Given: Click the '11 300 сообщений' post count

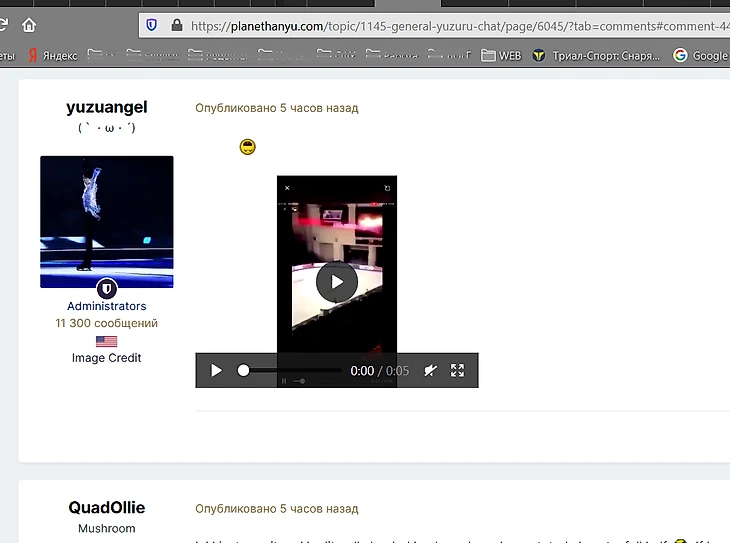Looking at the screenshot, I should [107, 323].
